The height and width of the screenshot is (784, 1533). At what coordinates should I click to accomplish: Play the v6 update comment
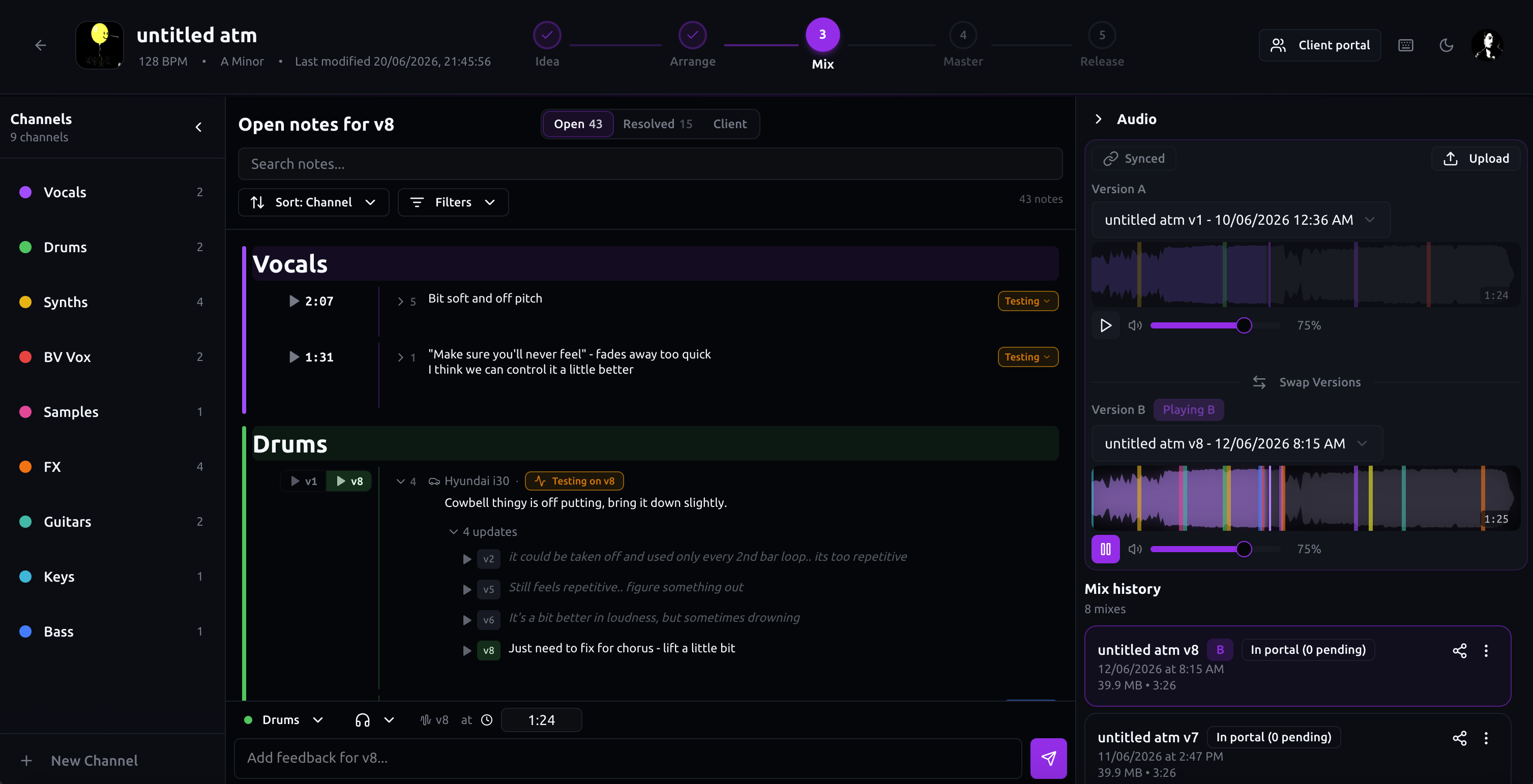tap(467, 620)
